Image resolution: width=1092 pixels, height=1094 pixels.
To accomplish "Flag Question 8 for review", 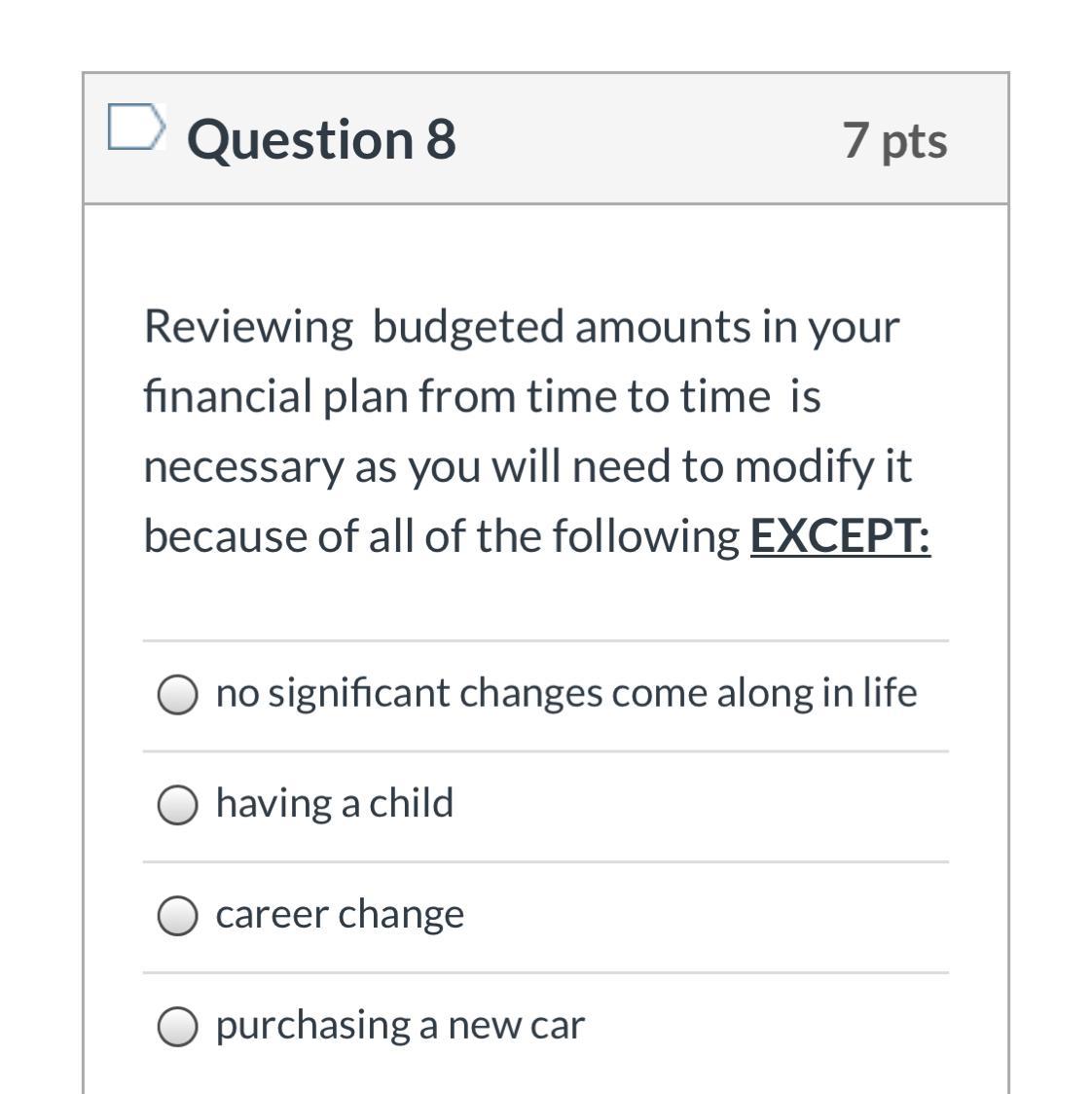I will 133,128.
